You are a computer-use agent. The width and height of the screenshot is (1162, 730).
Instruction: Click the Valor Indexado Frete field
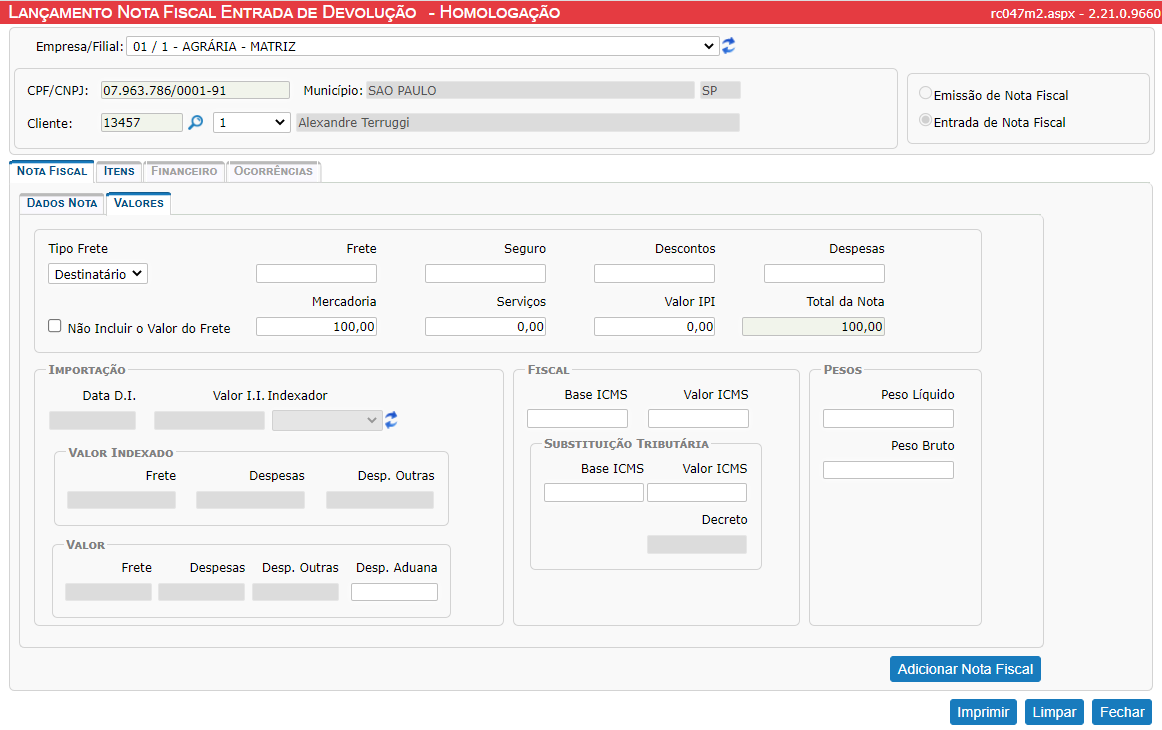click(x=122, y=500)
